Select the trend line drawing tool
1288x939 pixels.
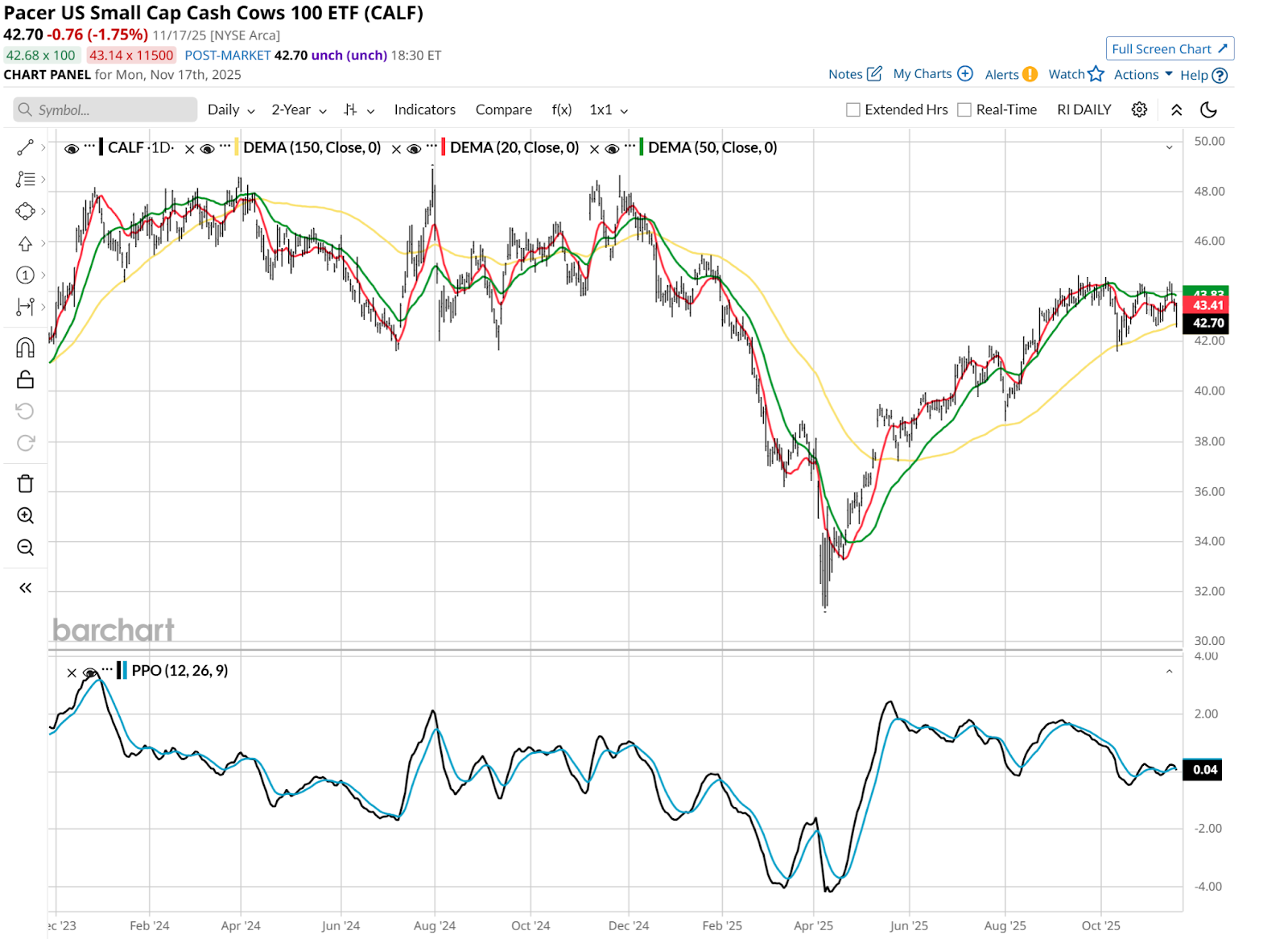[x=25, y=147]
